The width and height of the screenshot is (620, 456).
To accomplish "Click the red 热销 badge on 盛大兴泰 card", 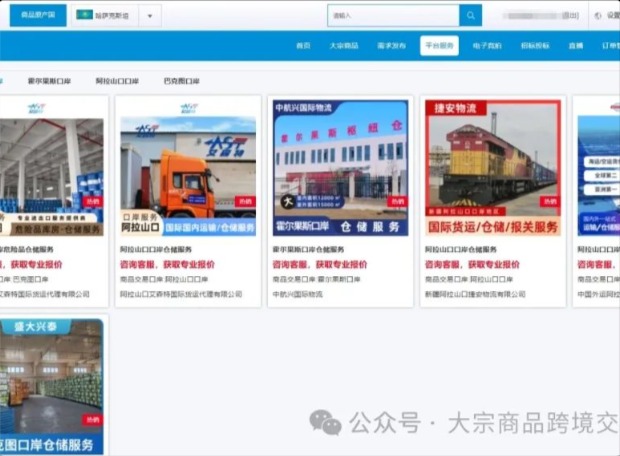I will tap(93, 420).
